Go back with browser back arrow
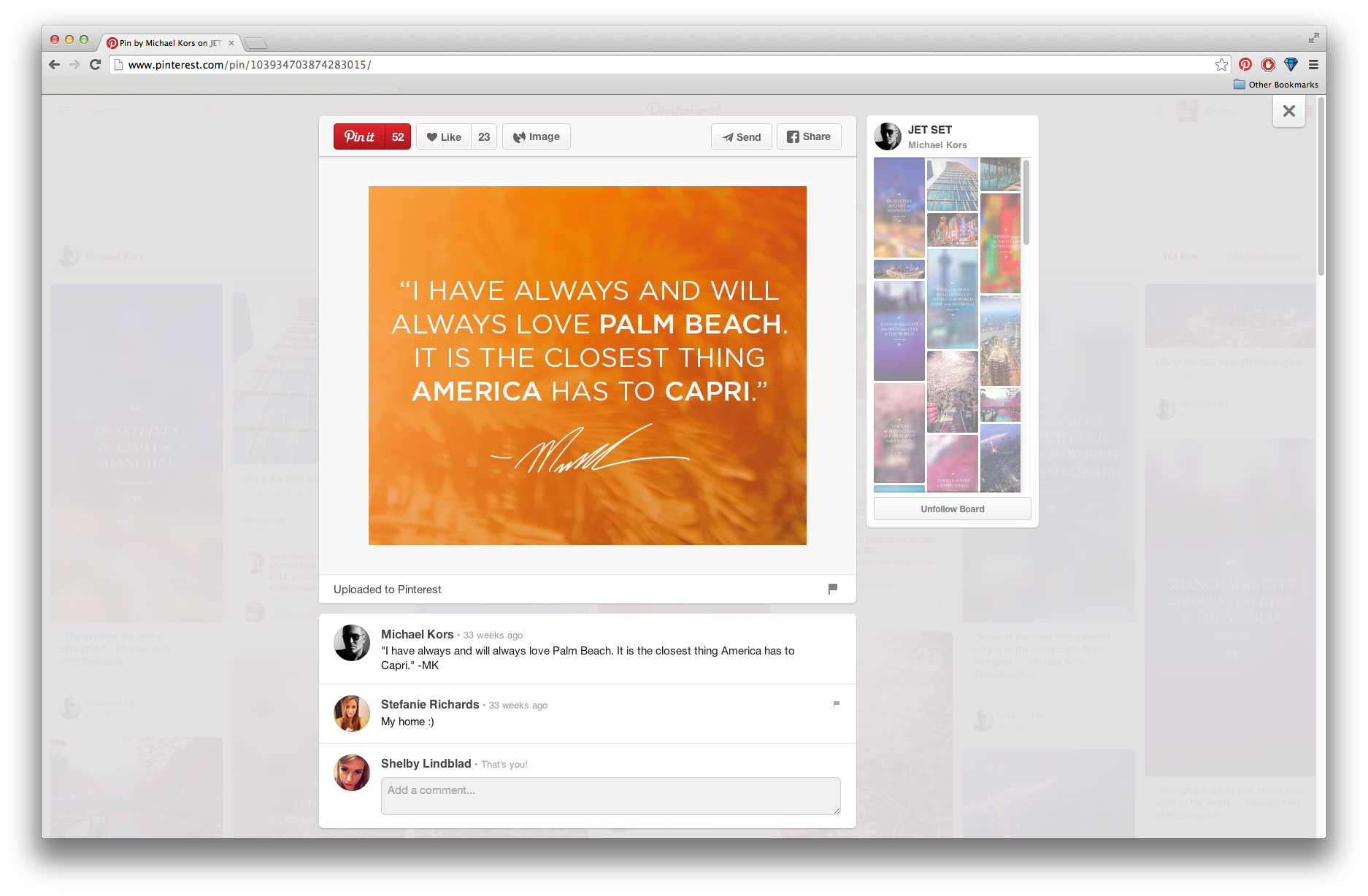The width and height of the screenshot is (1368, 896). [x=55, y=64]
